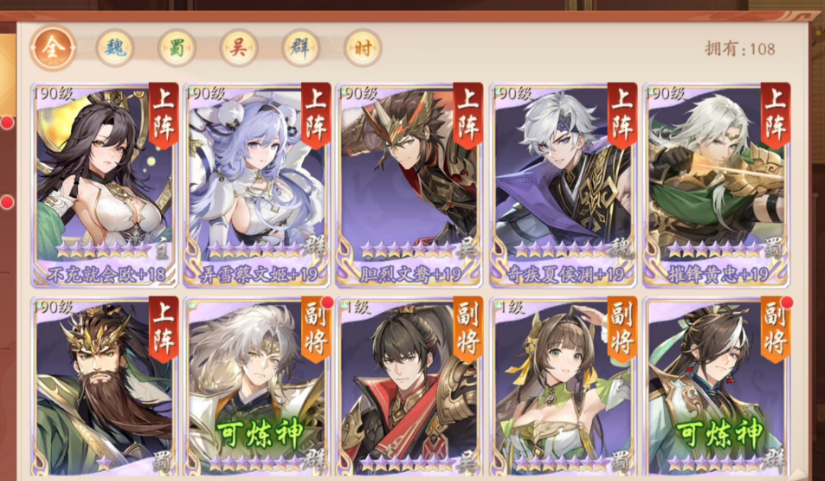Viewport: 825px width, 481px height.
Task: Filter heroes by 吴 faction
Action: [238, 48]
